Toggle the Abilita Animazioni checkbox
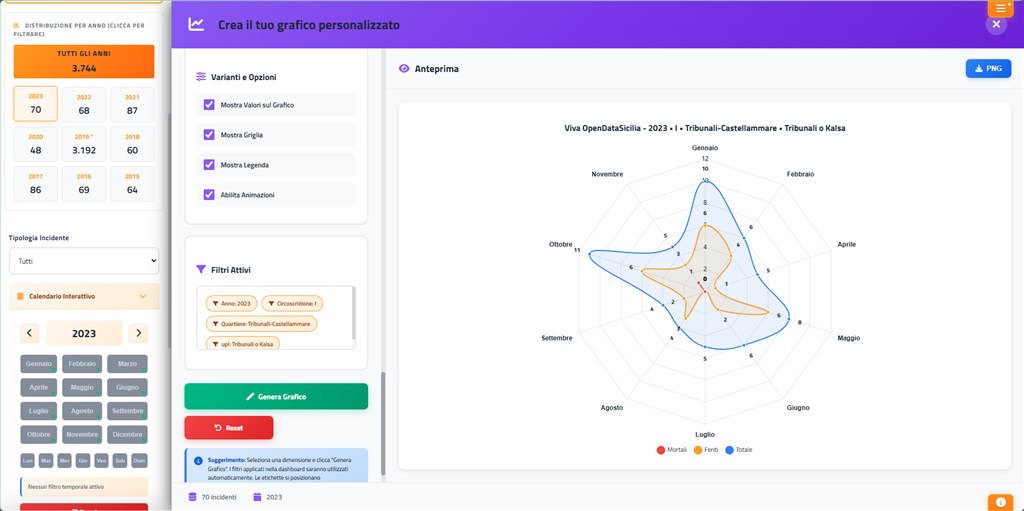The height and width of the screenshot is (511, 1024). pyautogui.click(x=209, y=195)
